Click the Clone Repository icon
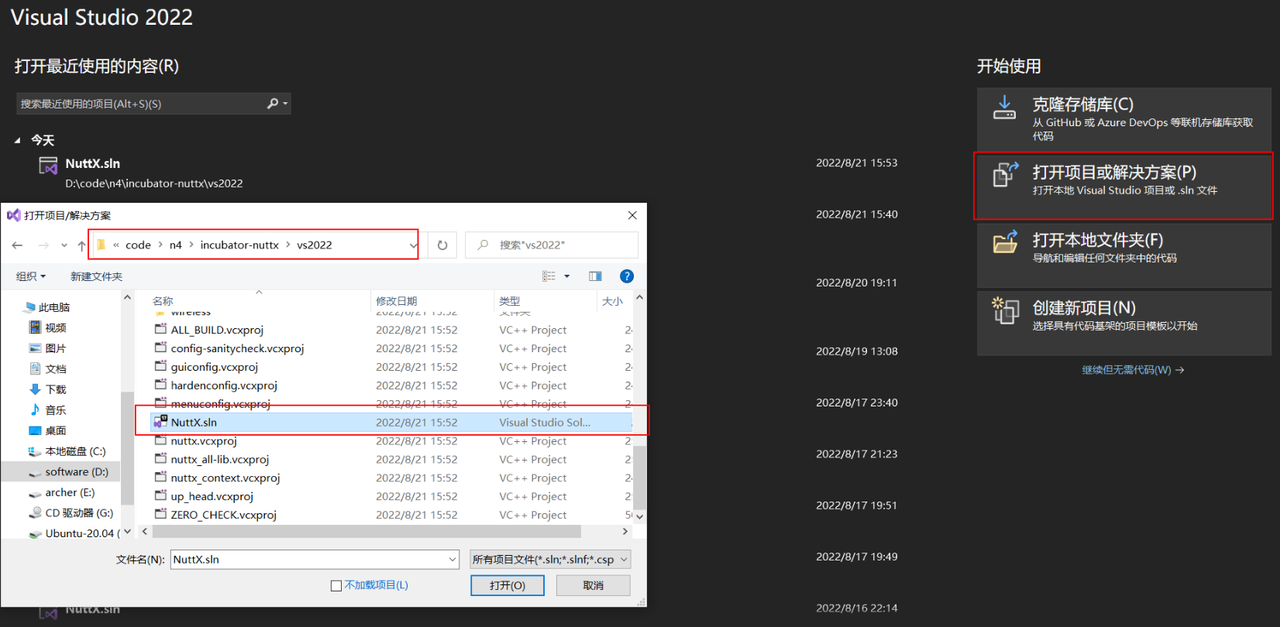Viewport: 1280px width, 627px height. point(1004,108)
